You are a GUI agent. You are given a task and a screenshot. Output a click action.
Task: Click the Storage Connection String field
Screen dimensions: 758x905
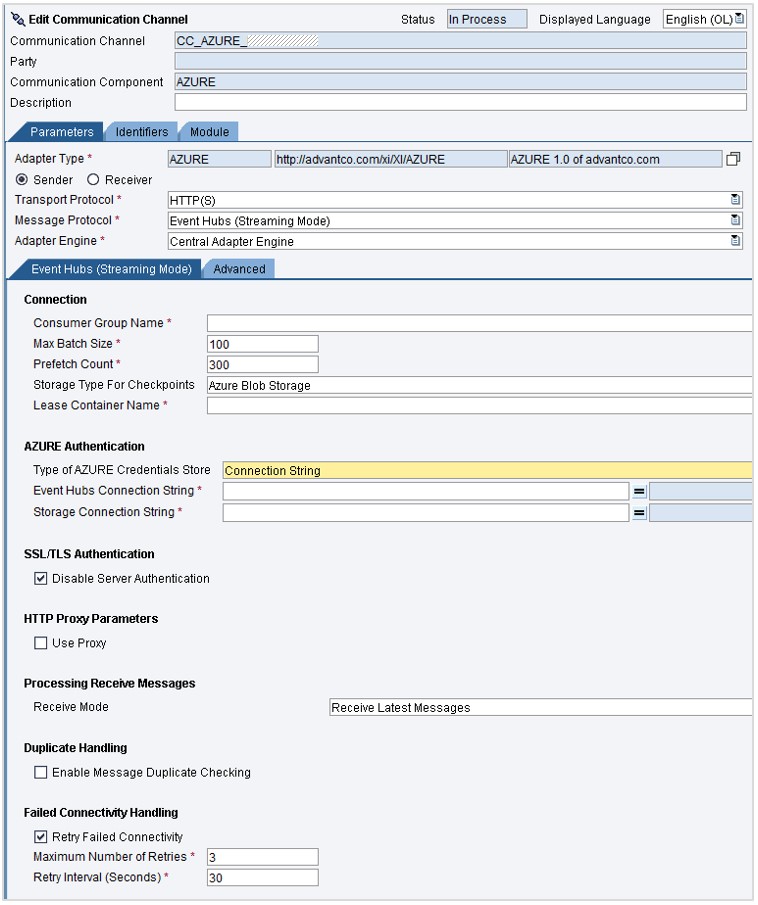click(x=425, y=513)
